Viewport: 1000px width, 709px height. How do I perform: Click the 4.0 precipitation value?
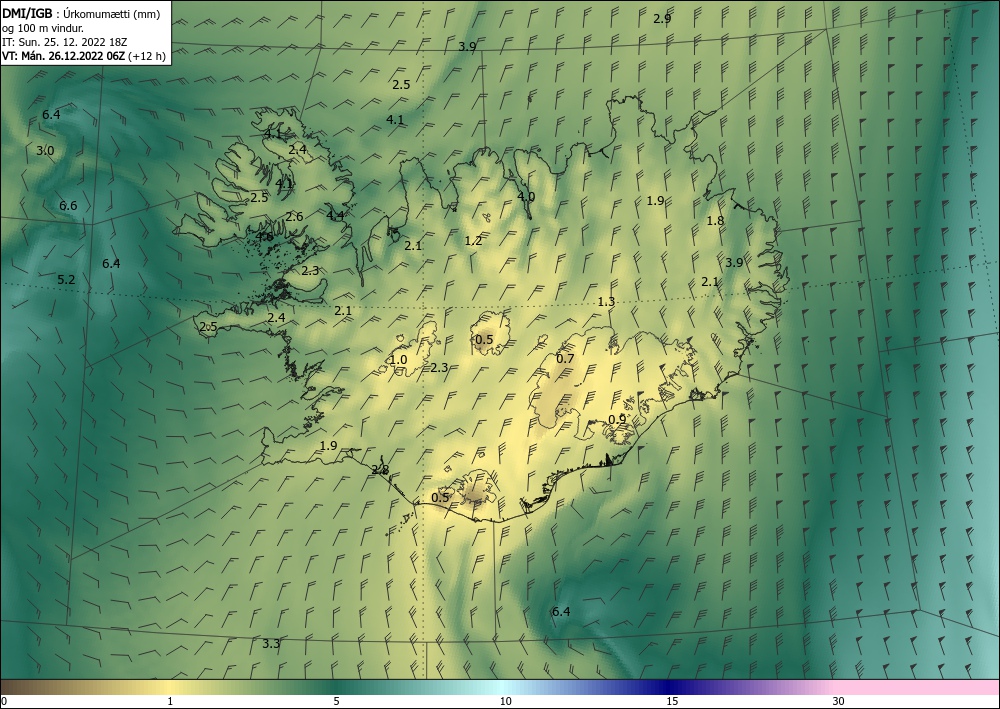526,197
